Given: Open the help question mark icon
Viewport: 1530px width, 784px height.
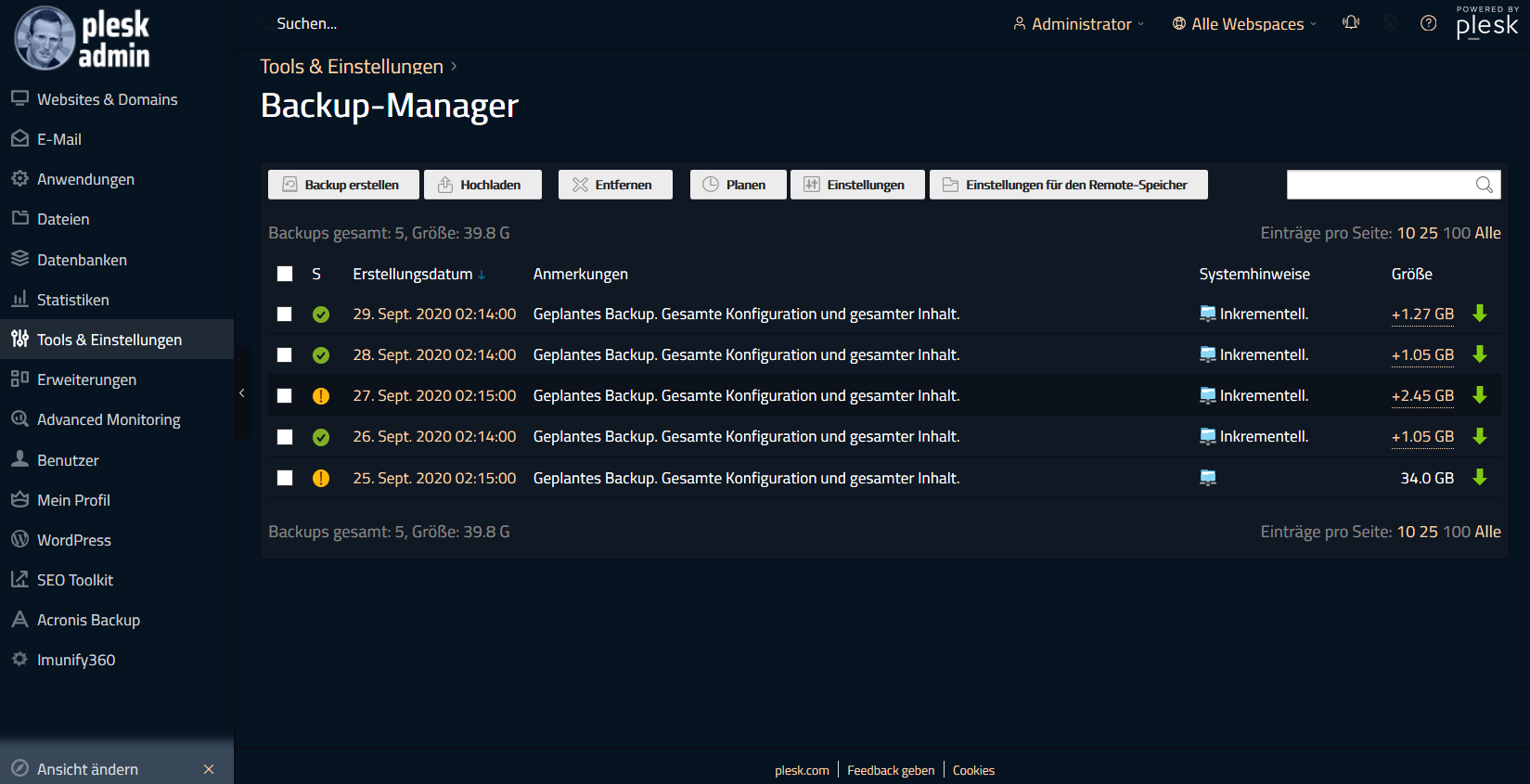Looking at the screenshot, I should [x=1429, y=23].
